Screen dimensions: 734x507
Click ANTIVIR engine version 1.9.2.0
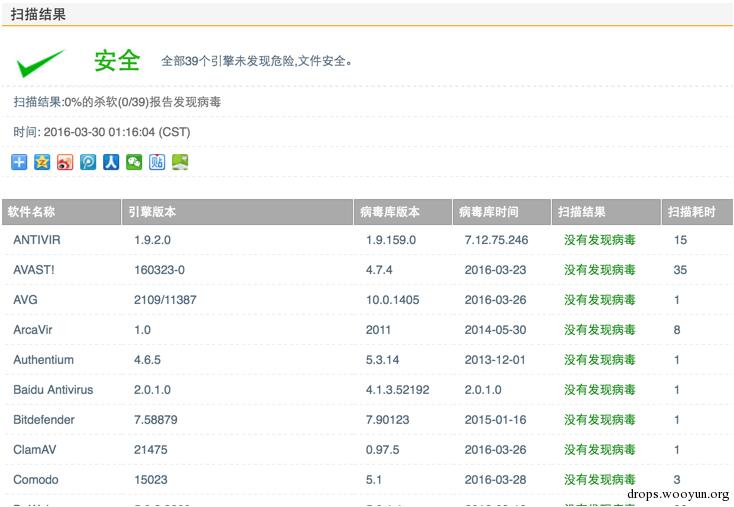153,240
